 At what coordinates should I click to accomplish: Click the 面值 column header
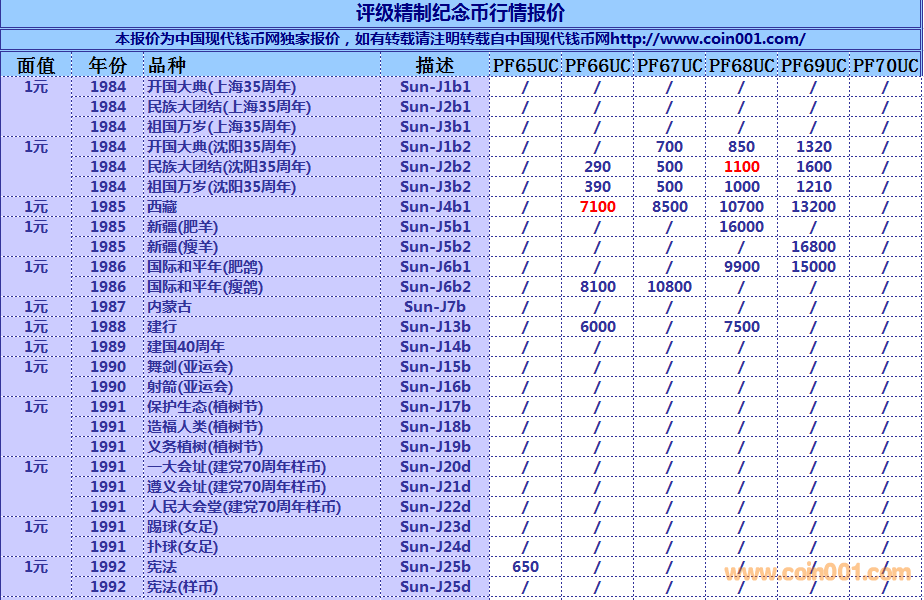click(x=36, y=66)
